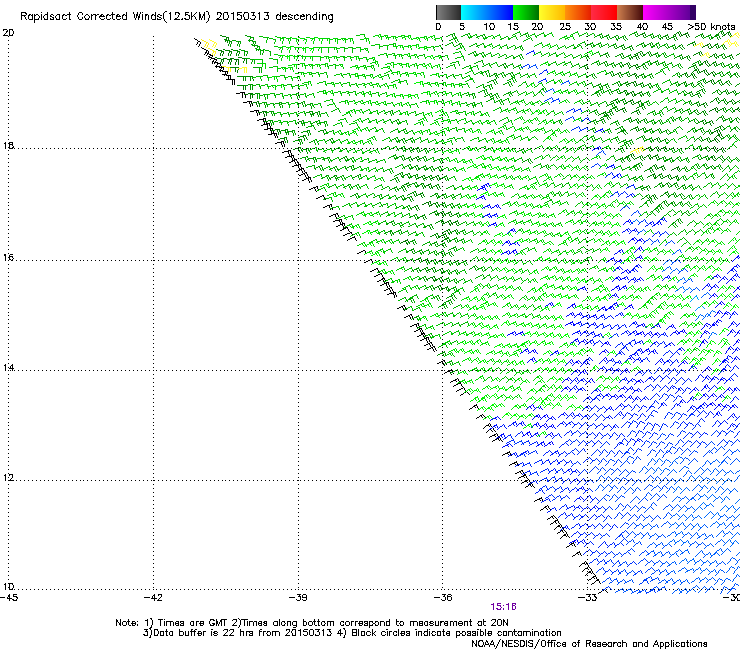Click the gray 0-5 knots color swatch
Screen dimensions: 740x650
448,12
